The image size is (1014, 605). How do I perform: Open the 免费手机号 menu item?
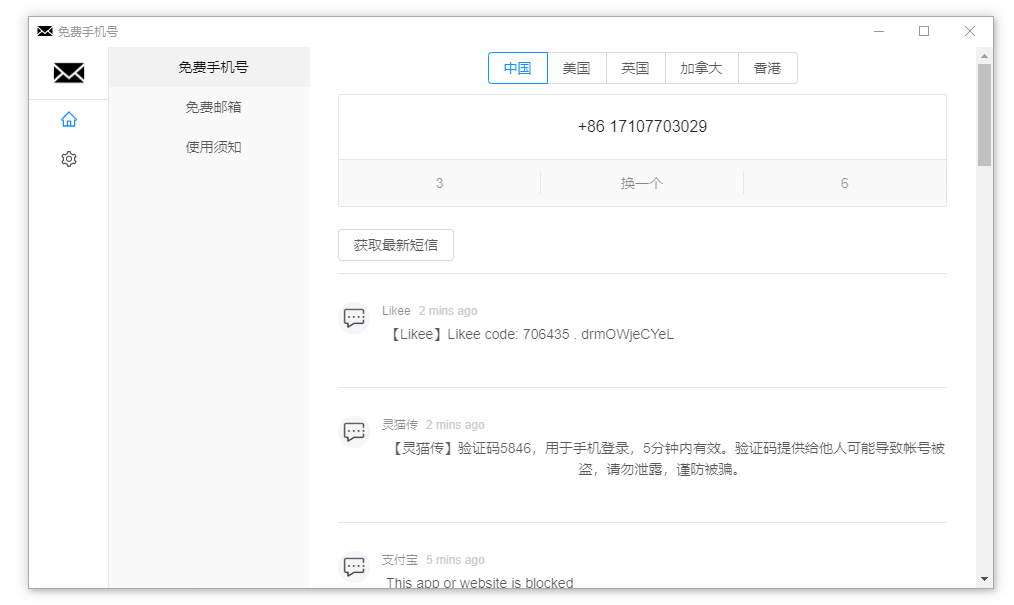(213, 67)
